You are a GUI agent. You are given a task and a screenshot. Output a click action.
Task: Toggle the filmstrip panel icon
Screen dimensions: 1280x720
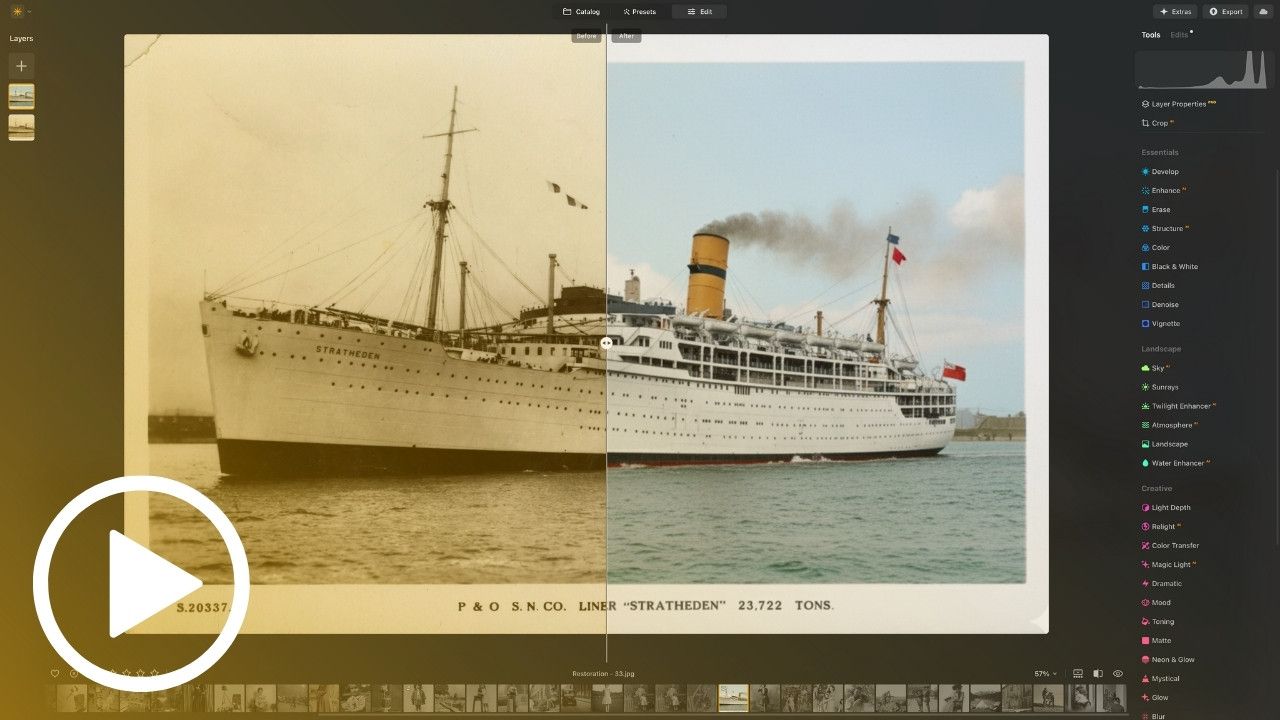(x=1078, y=674)
